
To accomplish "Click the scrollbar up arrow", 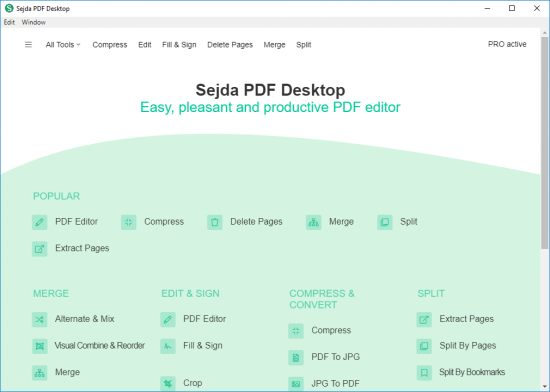I will tap(544, 33).
